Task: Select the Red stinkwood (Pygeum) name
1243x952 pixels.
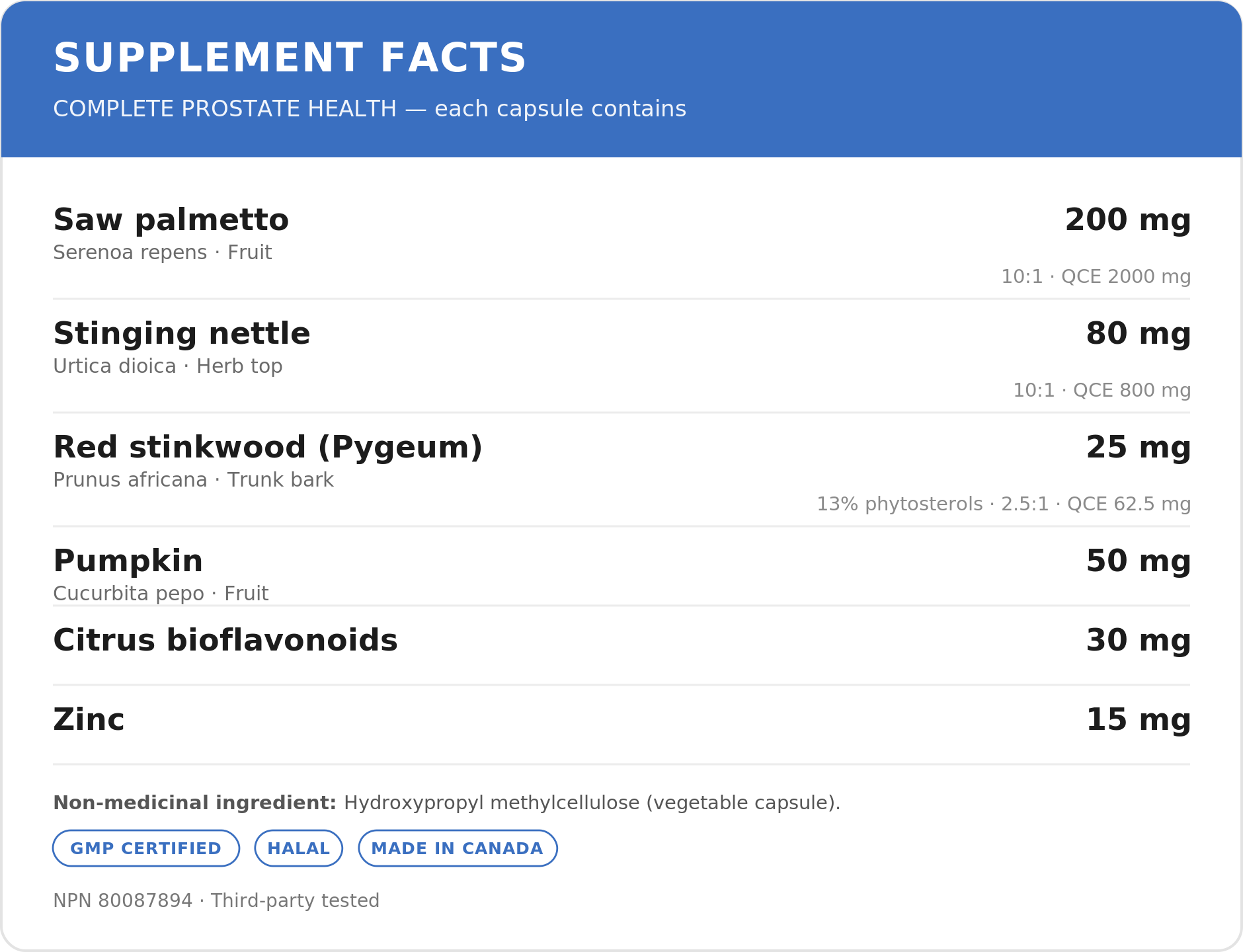Action: [268, 448]
